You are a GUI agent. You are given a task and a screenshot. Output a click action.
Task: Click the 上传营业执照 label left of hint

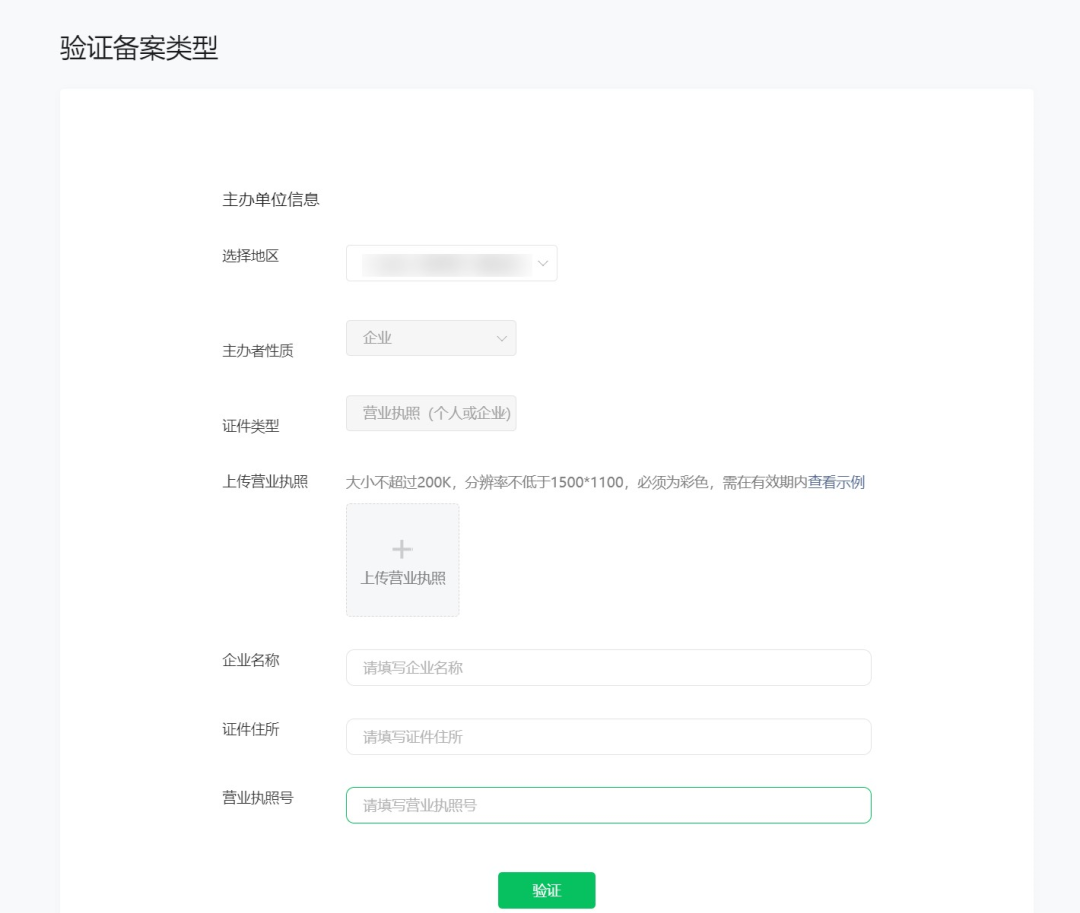264,482
